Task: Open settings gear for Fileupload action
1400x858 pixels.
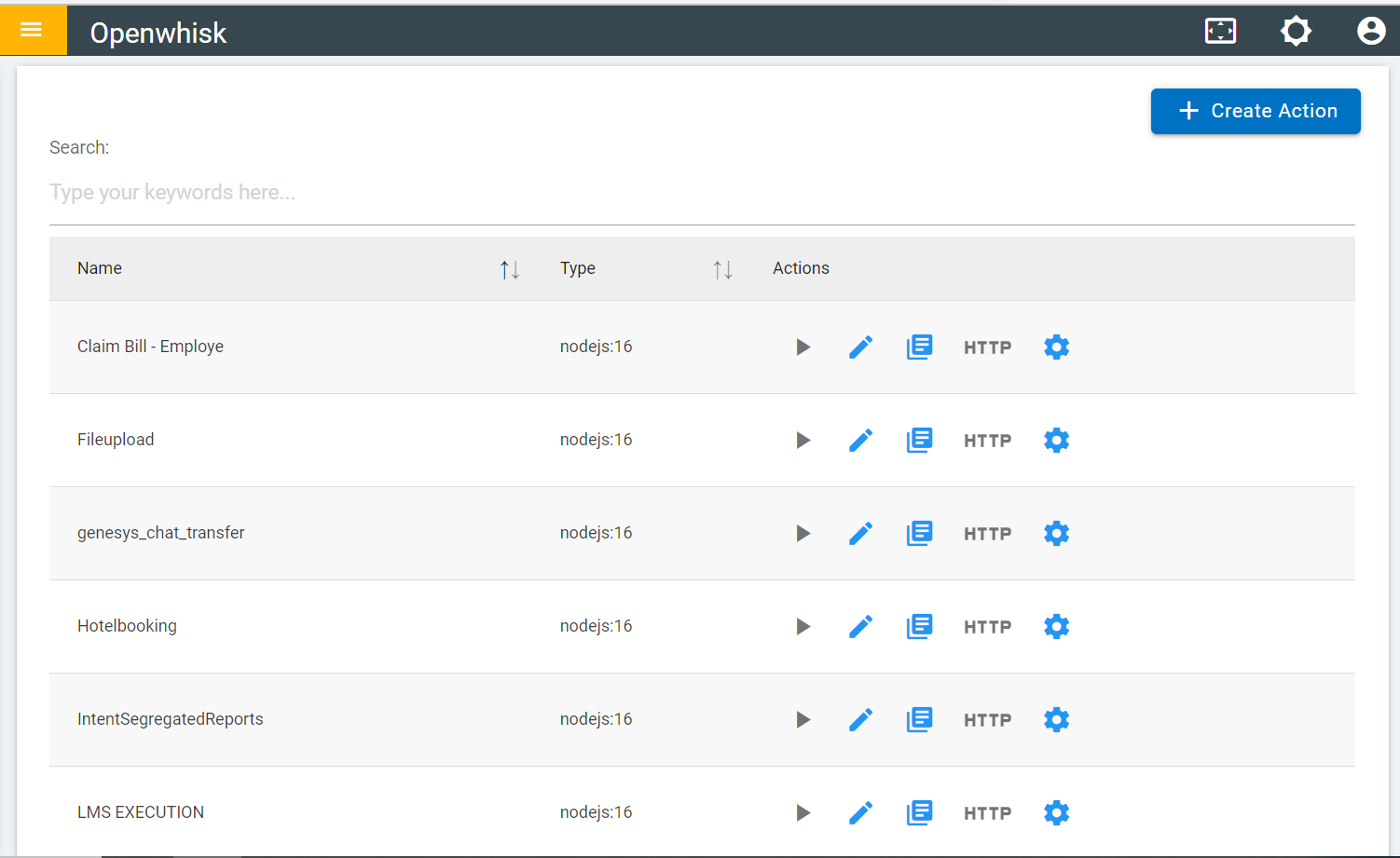Action: (1056, 441)
